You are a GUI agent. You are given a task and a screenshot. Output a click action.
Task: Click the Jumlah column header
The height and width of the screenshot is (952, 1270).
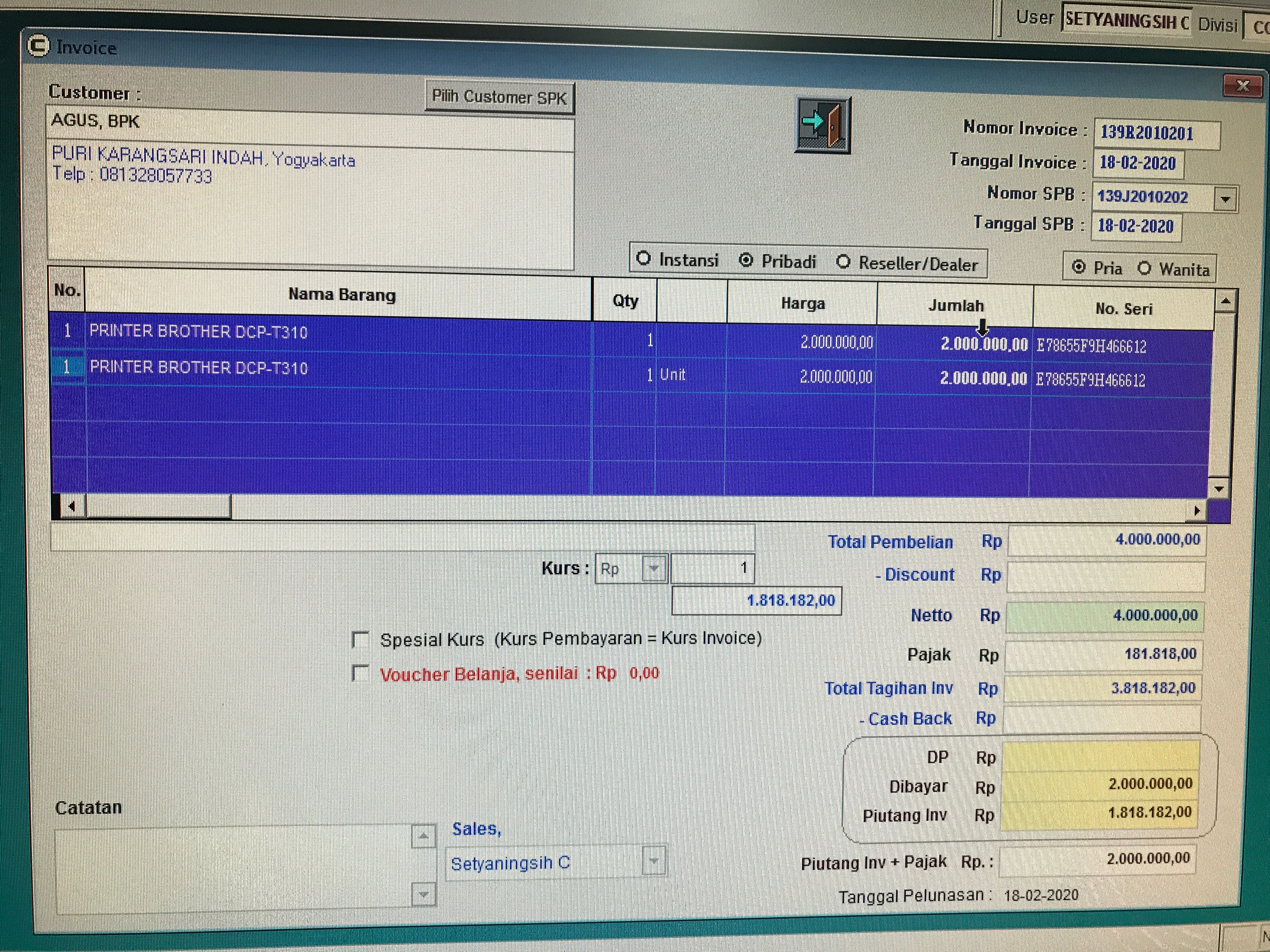(955, 305)
